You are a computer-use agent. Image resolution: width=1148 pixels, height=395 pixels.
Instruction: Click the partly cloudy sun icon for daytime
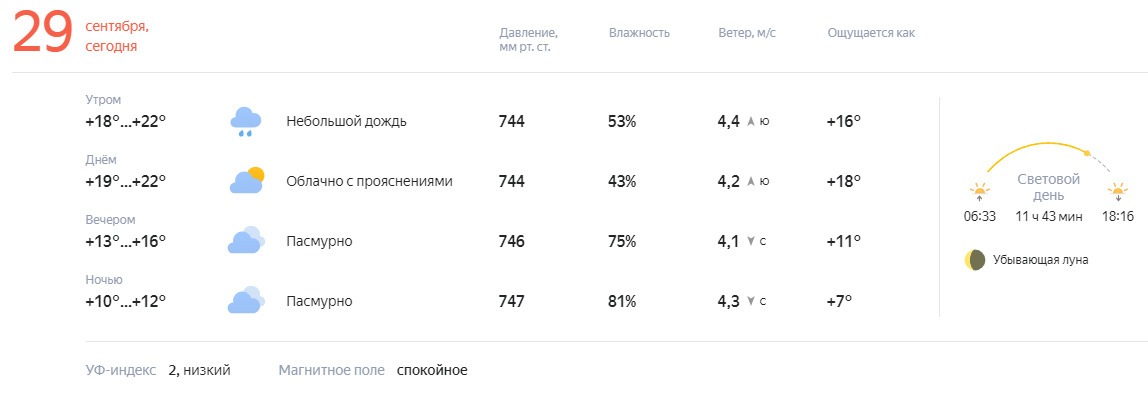(246, 181)
